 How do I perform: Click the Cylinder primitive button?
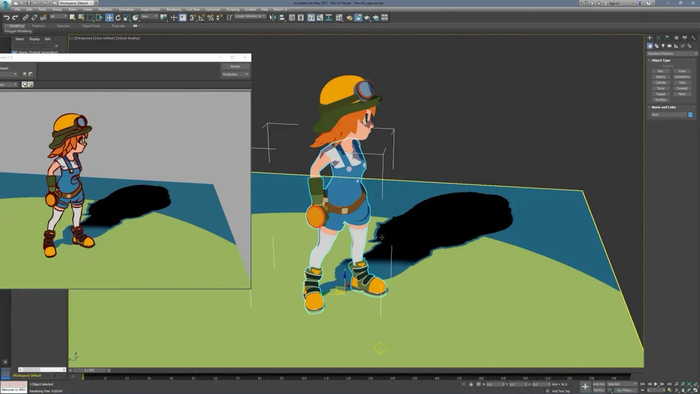661,83
